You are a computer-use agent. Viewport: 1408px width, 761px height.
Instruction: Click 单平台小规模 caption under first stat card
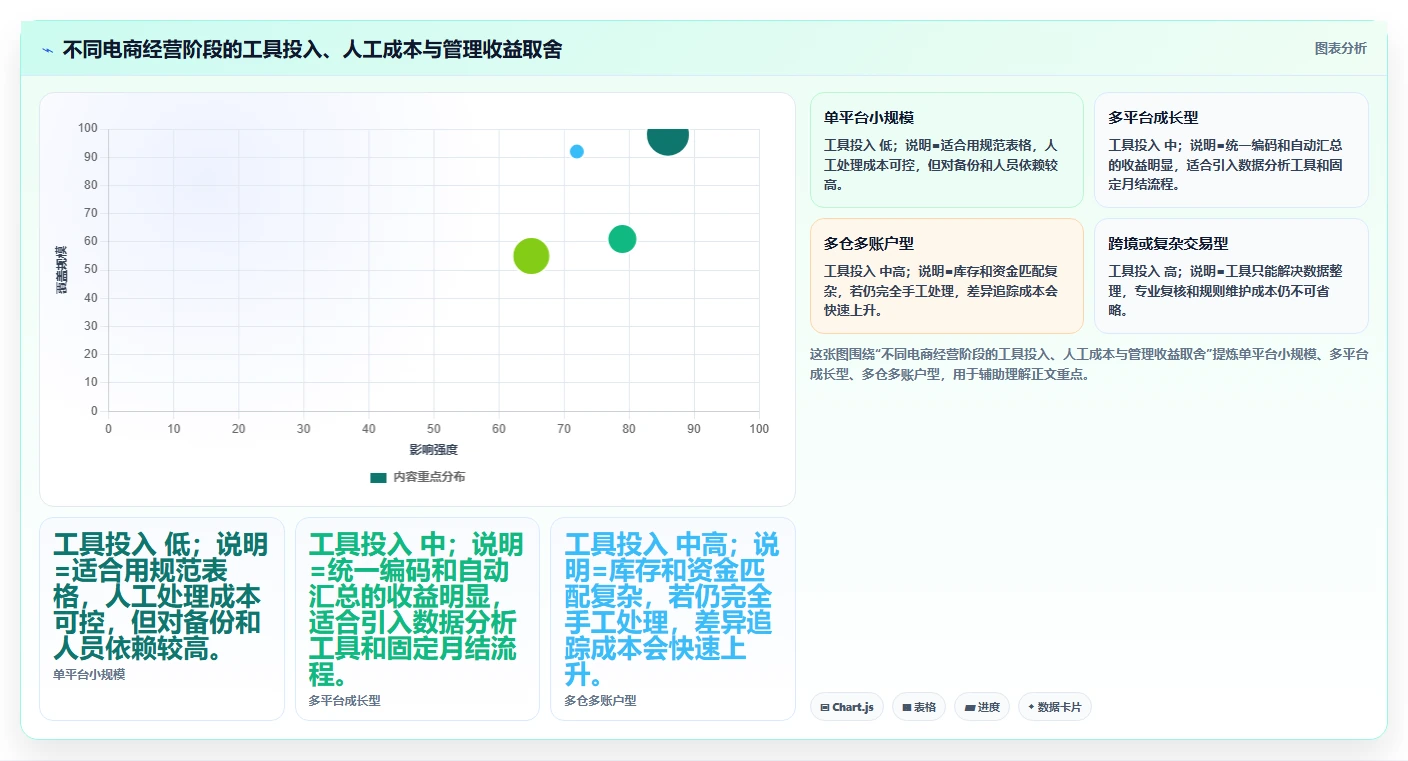(x=89, y=675)
